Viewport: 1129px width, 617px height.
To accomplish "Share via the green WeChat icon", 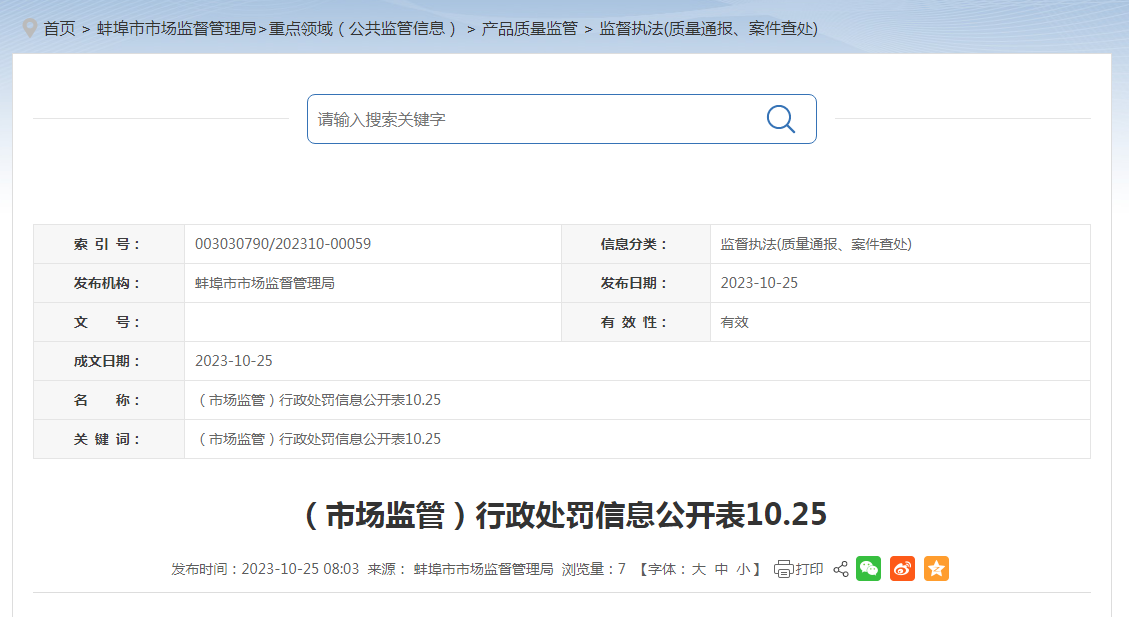I will [x=868, y=569].
